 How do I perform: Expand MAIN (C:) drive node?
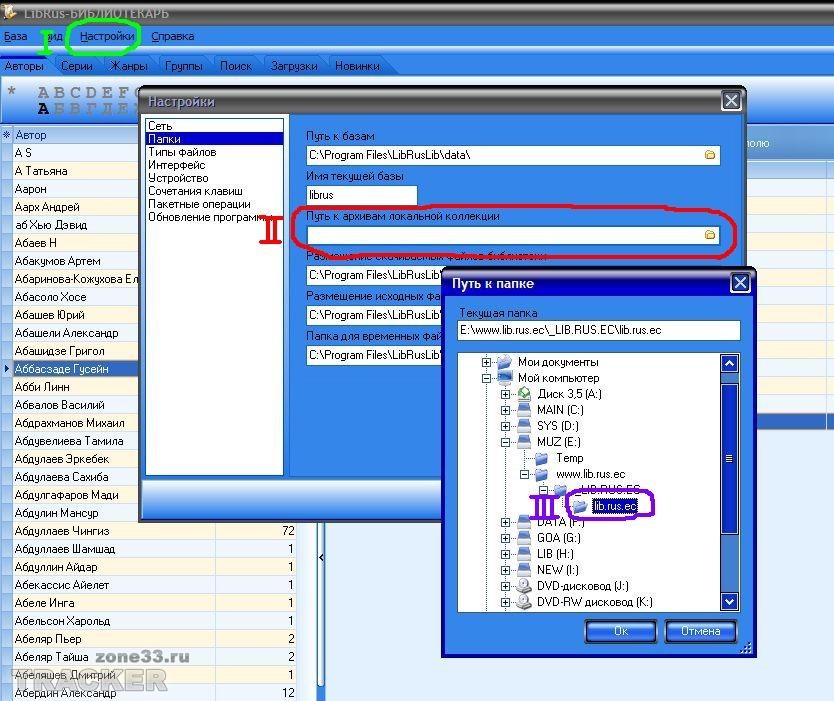coord(505,410)
